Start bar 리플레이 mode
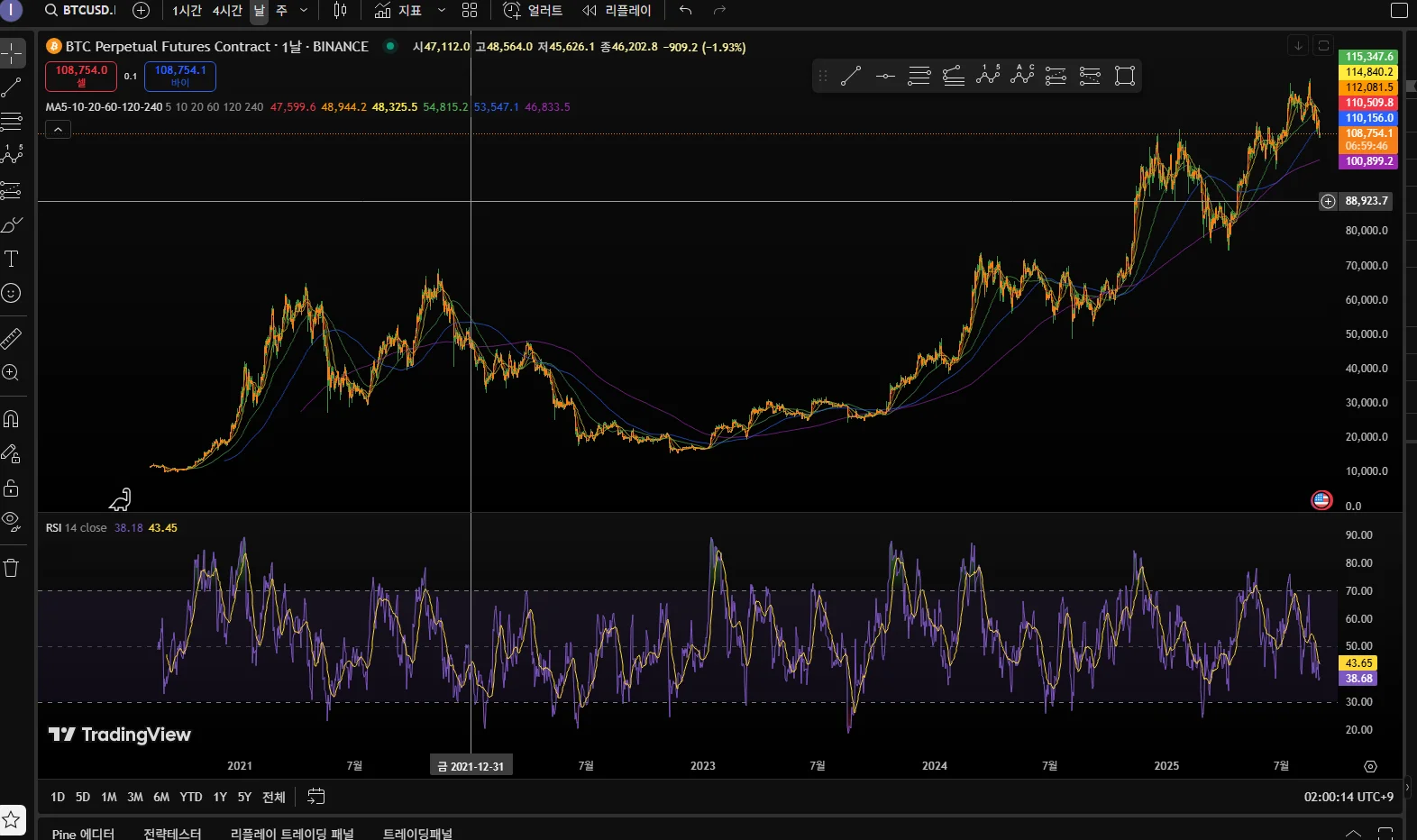The width and height of the screenshot is (1417, 840). point(617,11)
